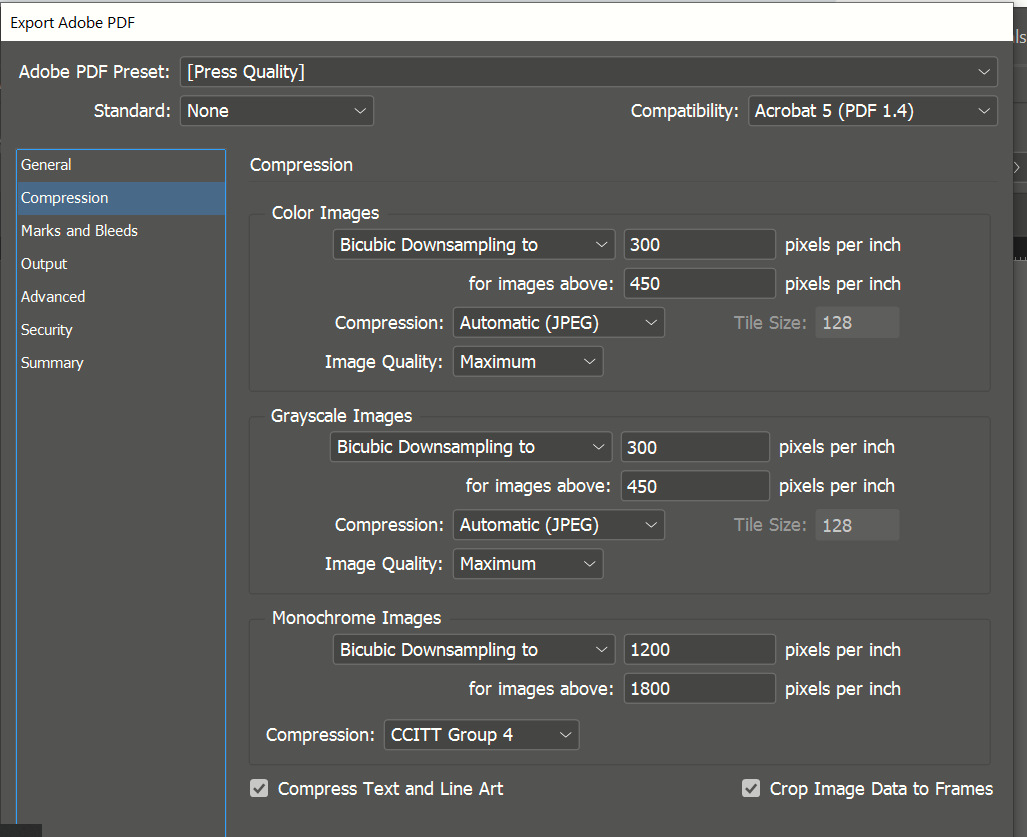Expand Grayscale Images downsampling method dropdown
1027x837 pixels.
[x=471, y=447]
